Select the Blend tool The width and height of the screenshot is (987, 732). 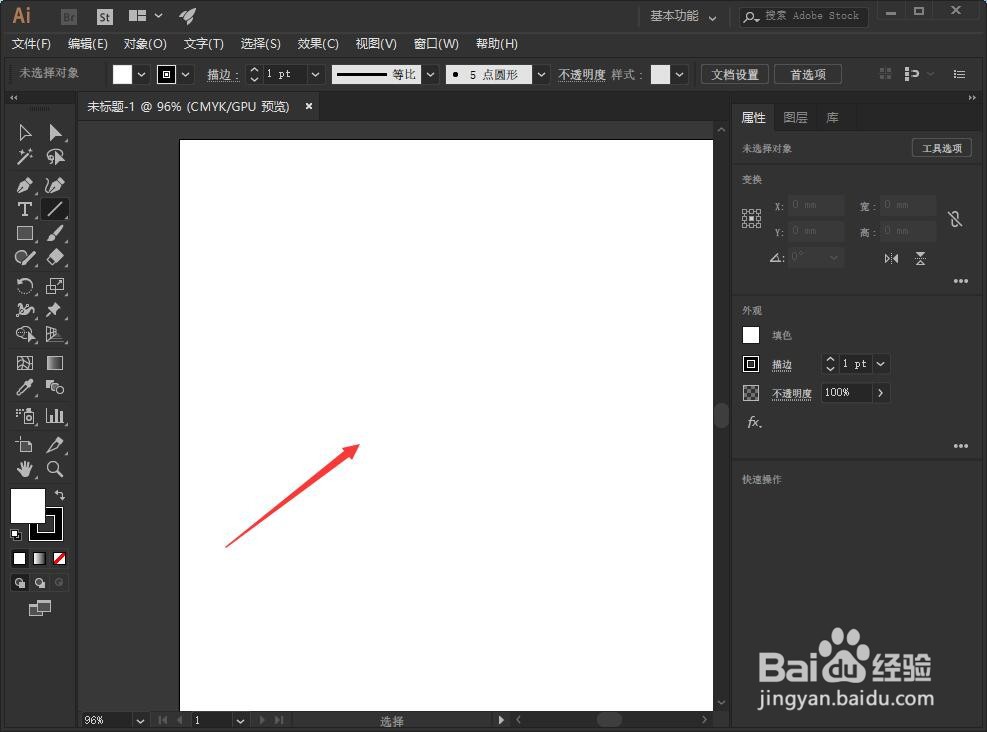click(55, 387)
